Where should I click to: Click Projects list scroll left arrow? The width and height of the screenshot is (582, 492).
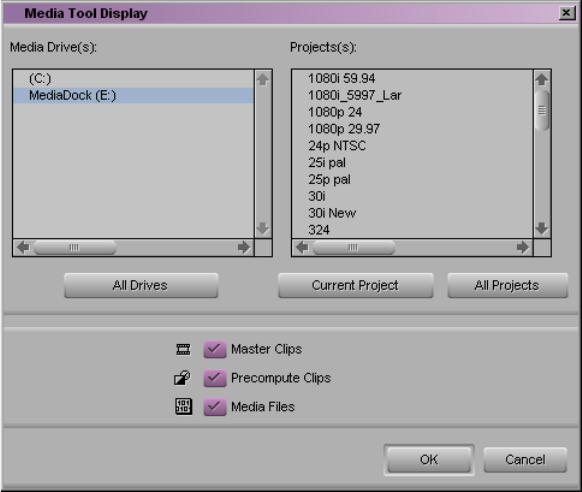pos(302,247)
